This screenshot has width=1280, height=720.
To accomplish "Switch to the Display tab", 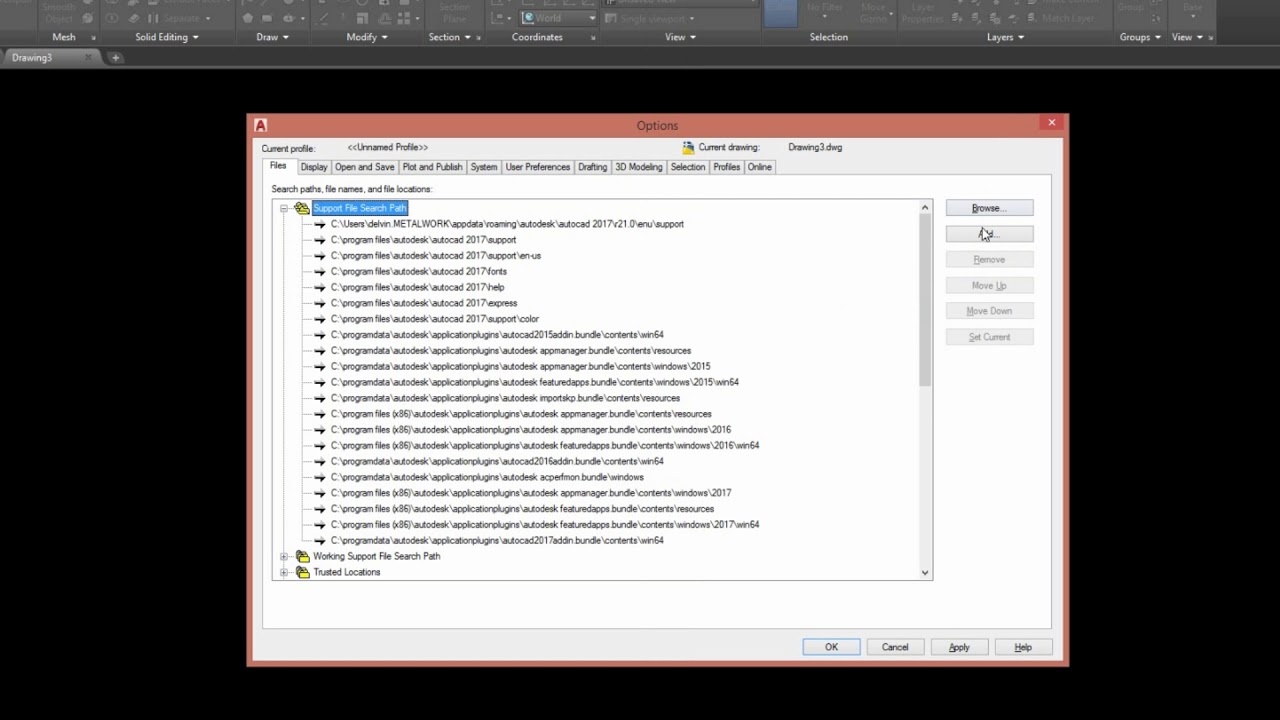I will (x=314, y=167).
